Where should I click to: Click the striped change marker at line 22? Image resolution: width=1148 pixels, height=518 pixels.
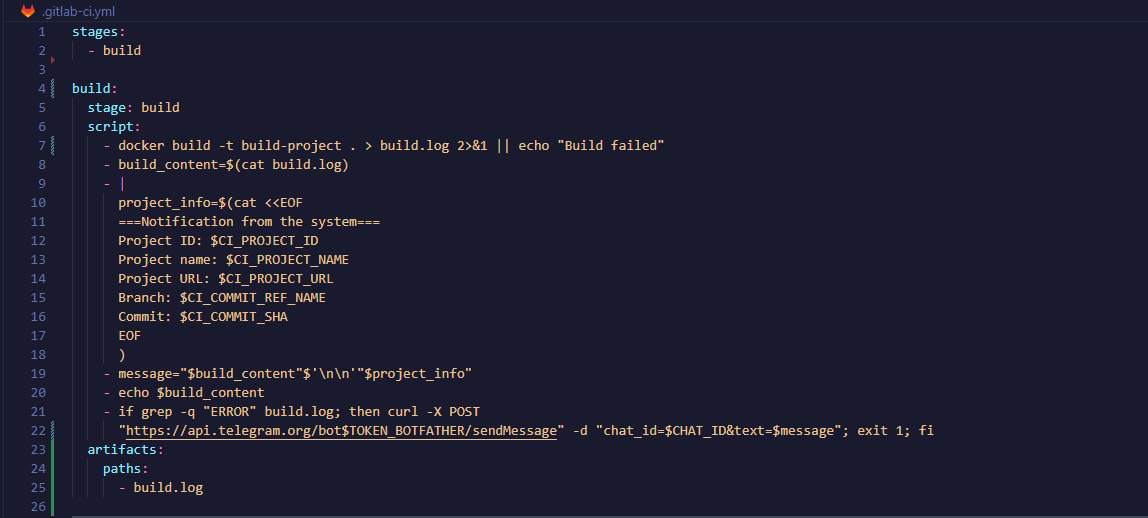53,431
